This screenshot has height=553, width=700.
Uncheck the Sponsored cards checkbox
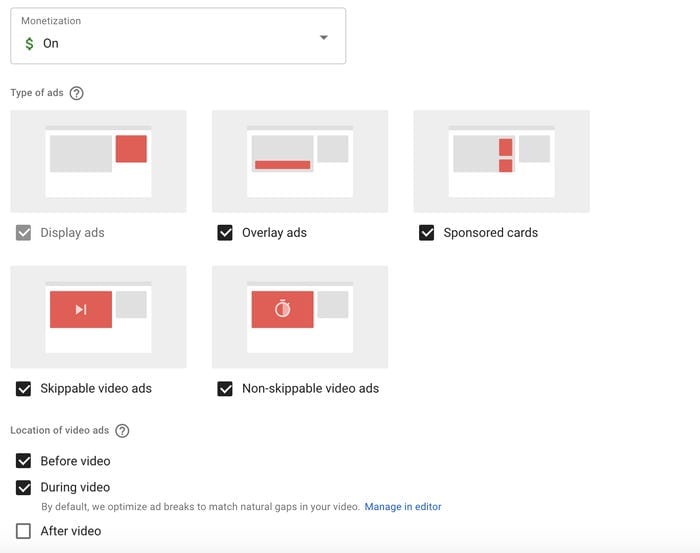(x=426, y=233)
